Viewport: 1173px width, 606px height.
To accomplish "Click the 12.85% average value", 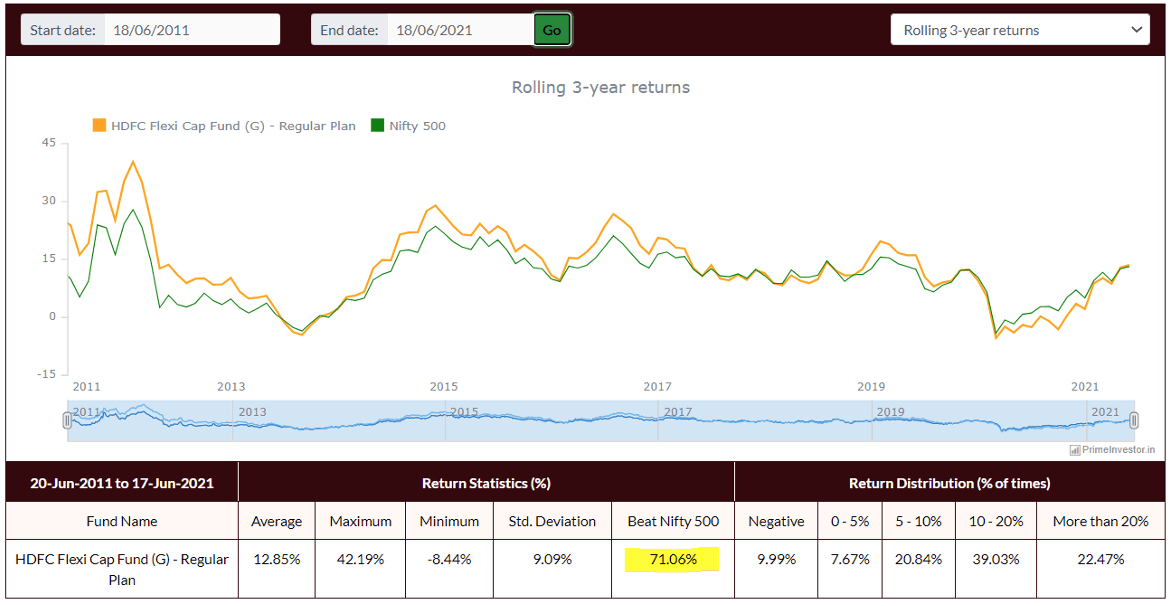I will pyautogui.click(x=277, y=560).
